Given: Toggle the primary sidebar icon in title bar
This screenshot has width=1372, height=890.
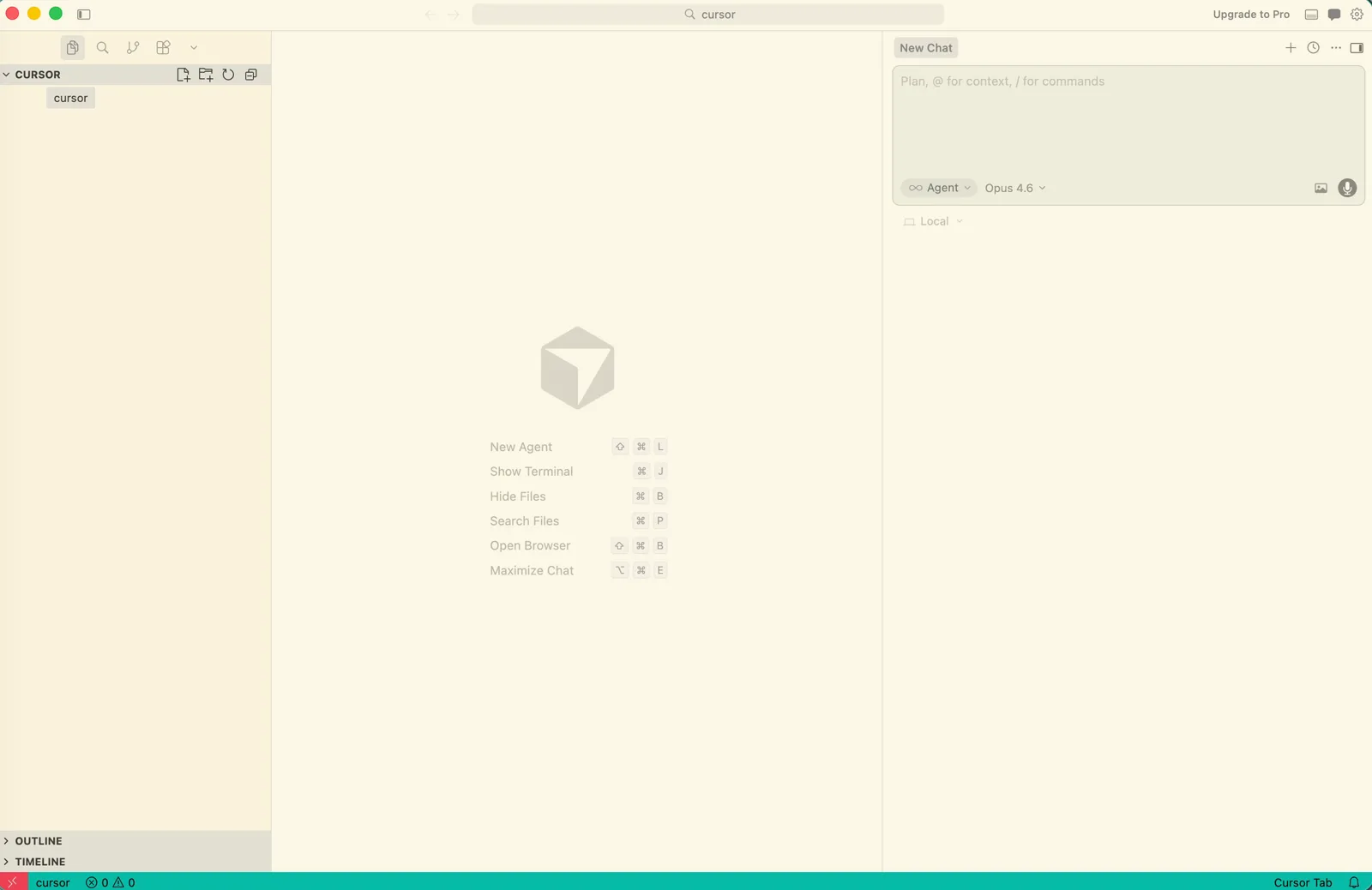Looking at the screenshot, I should click(84, 15).
